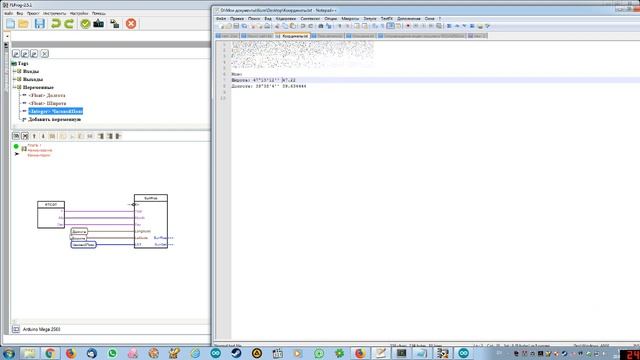Open Chrome from the taskbar
The height and width of the screenshot is (360, 640).
tap(50, 353)
